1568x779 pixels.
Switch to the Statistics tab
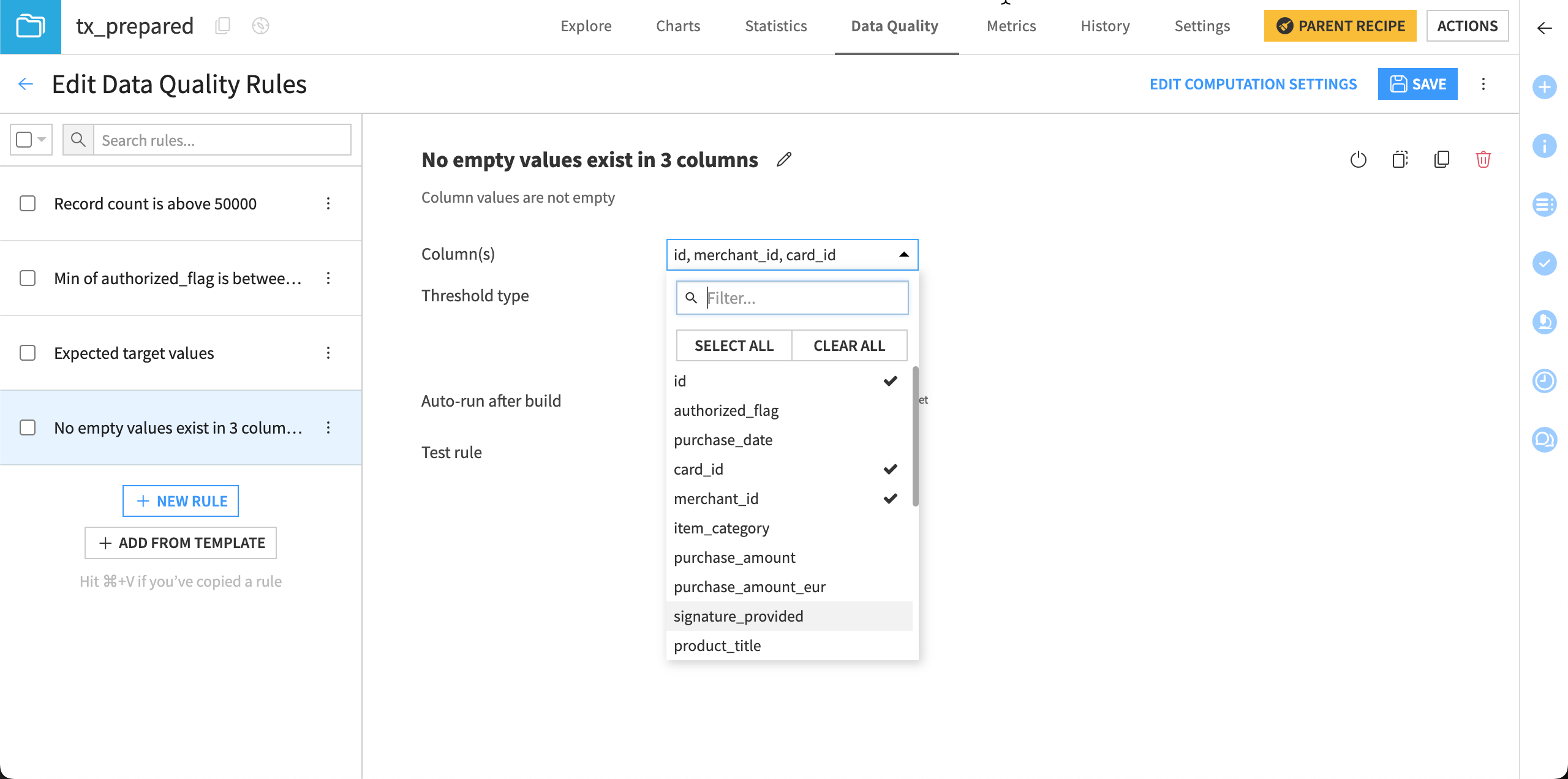pyautogui.click(x=775, y=25)
